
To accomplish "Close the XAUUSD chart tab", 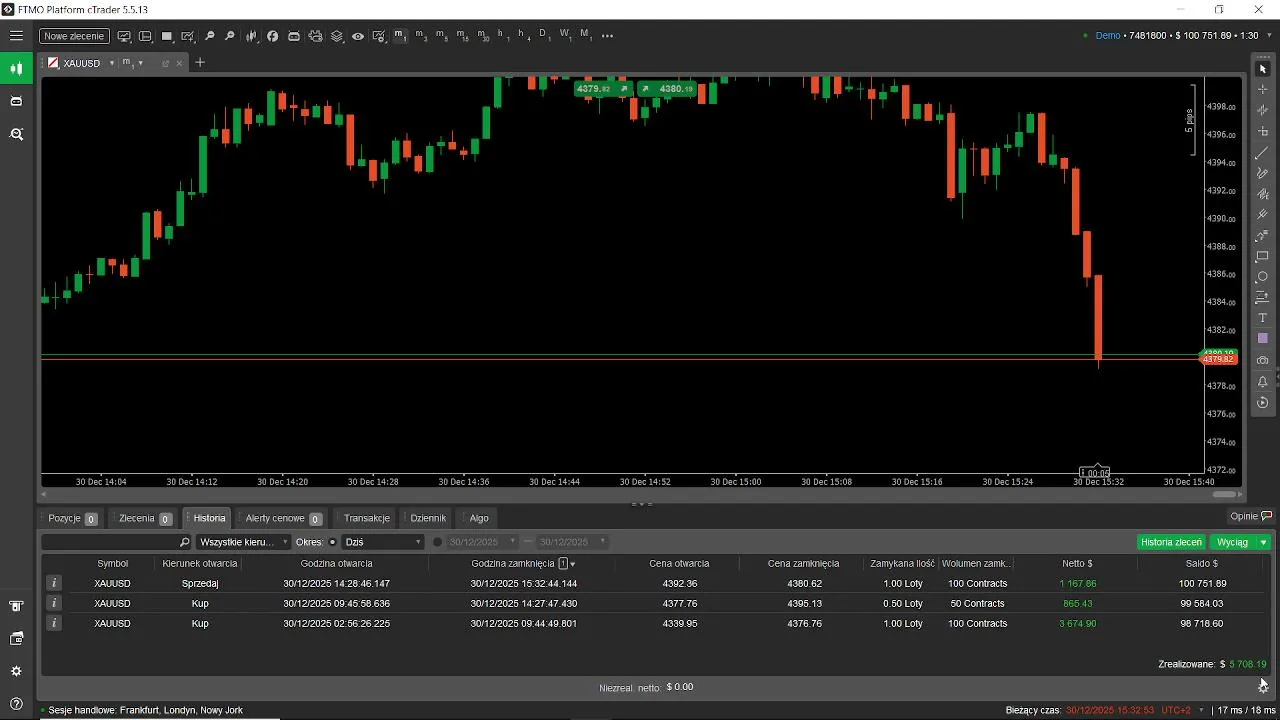I will coord(179,63).
